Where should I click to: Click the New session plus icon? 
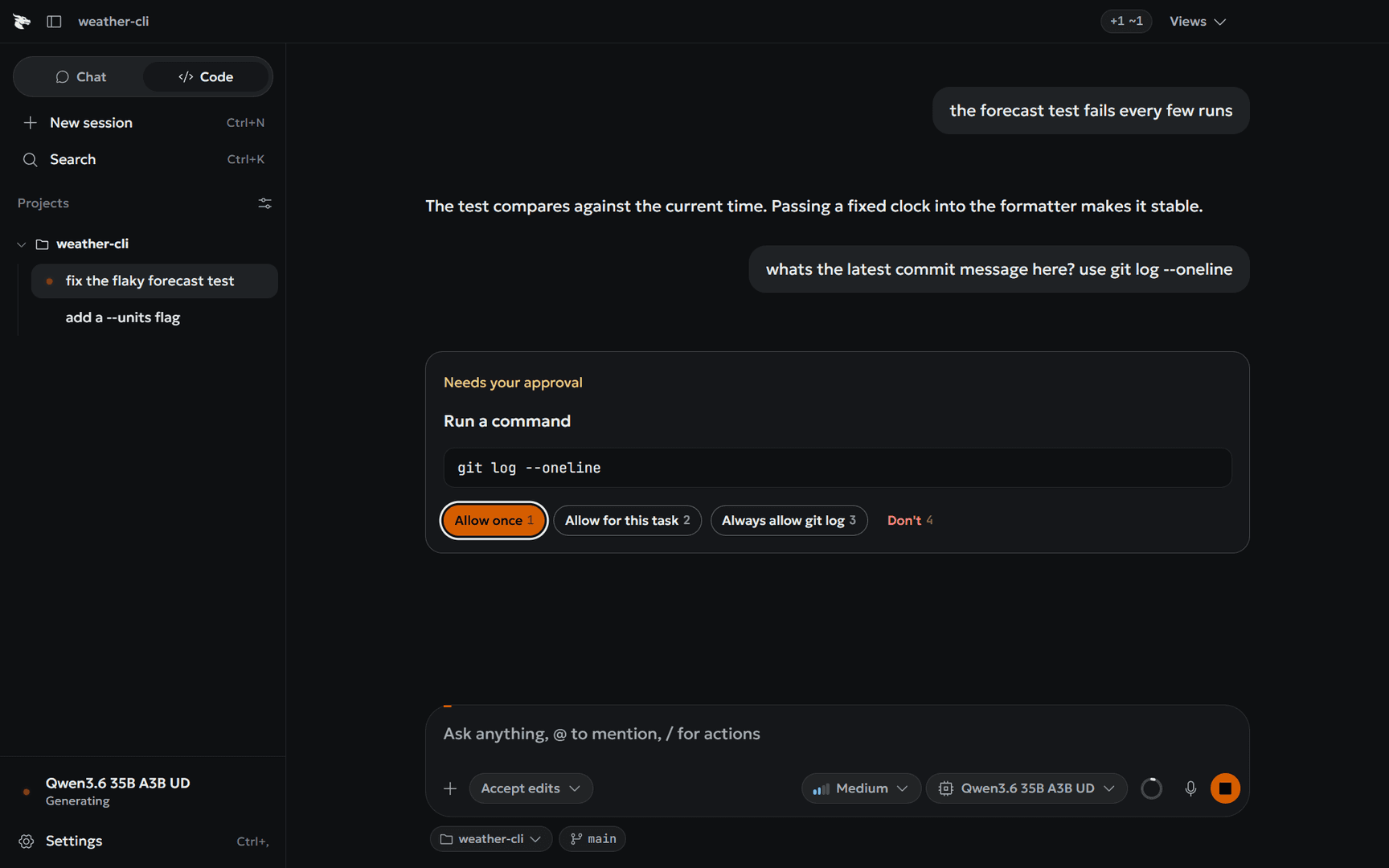[x=30, y=123]
